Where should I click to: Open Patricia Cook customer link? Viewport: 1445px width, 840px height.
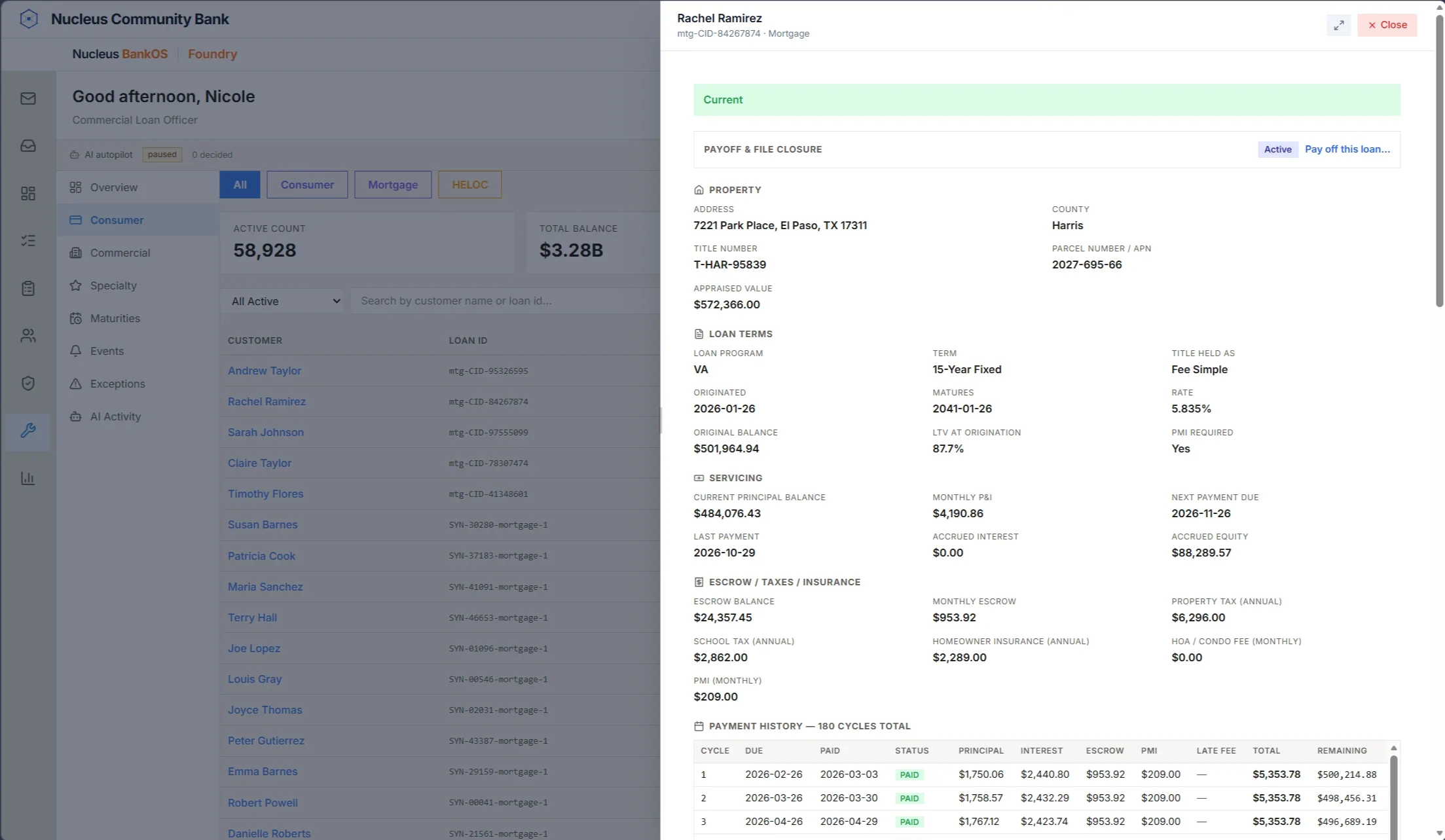pos(261,556)
